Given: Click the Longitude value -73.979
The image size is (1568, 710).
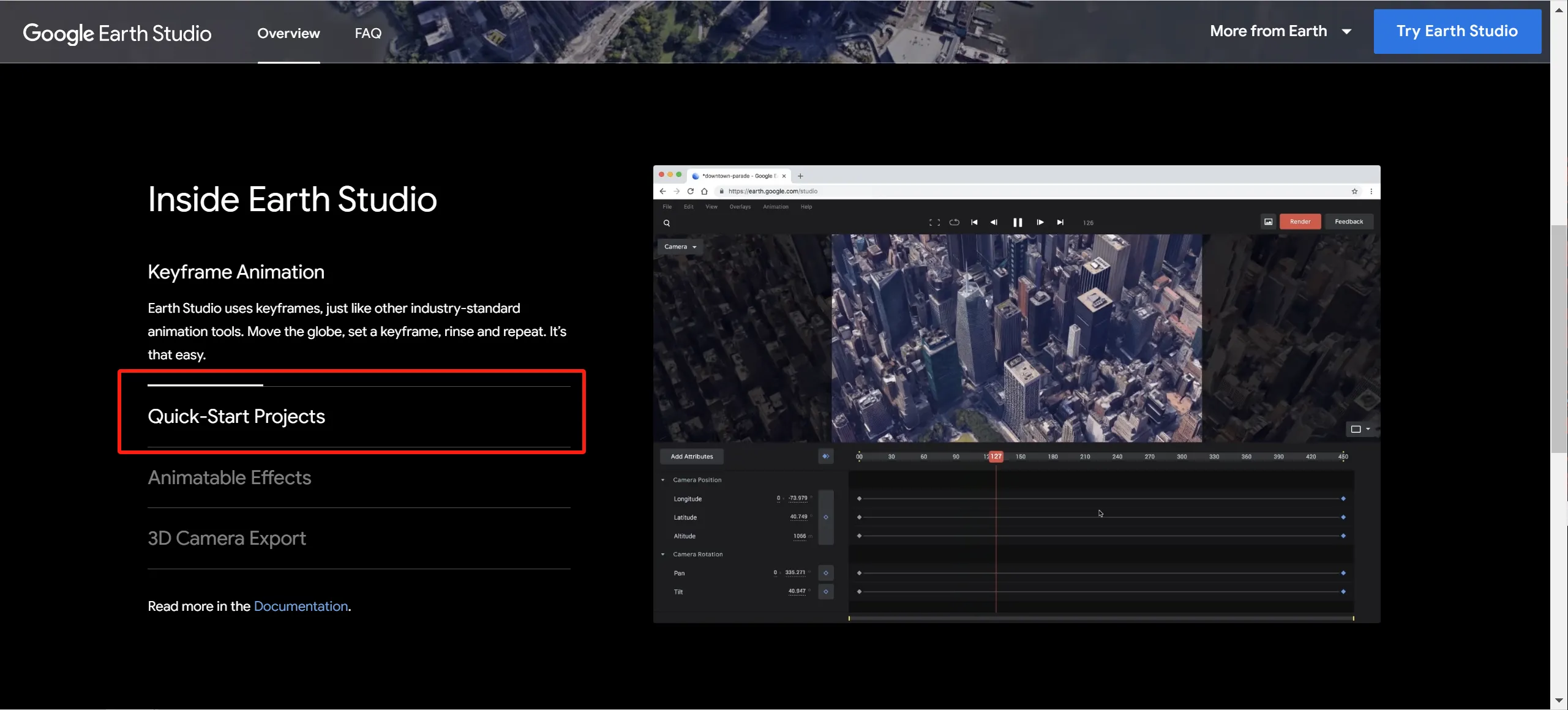Looking at the screenshot, I should pyautogui.click(x=797, y=498).
